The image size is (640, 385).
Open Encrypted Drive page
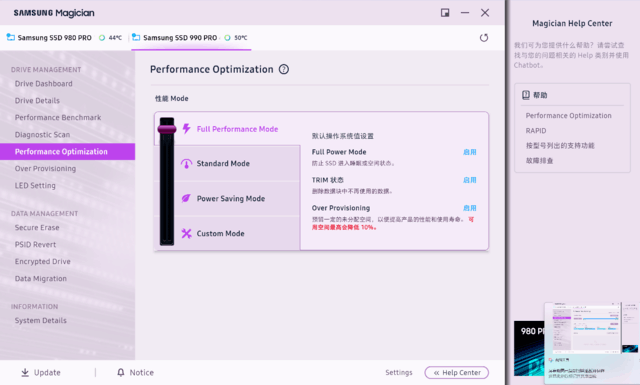[42, 262]
